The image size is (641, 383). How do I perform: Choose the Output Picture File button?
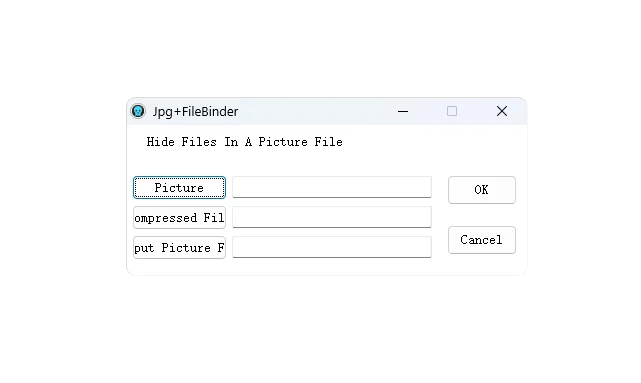coord(179,247)
